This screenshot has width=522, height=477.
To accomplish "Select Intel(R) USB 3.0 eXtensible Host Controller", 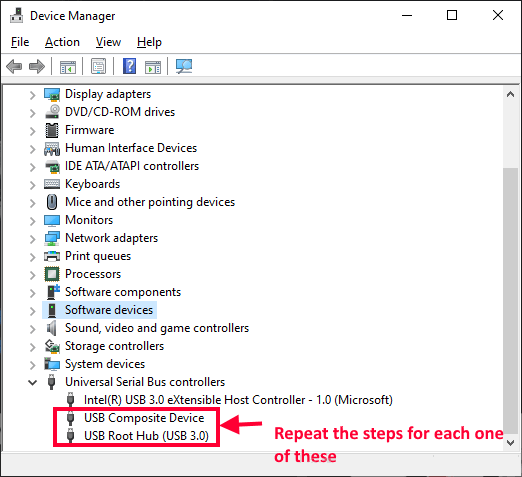I will [x=238, y=400].
